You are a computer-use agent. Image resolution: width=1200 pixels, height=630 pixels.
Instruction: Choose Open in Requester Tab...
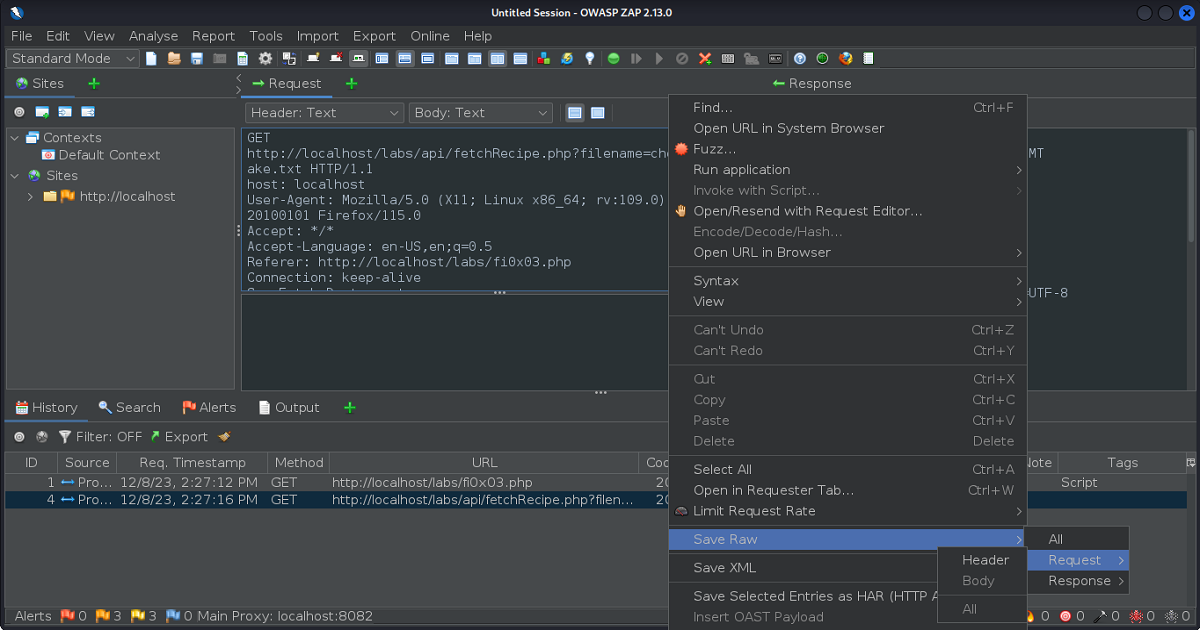848,490
